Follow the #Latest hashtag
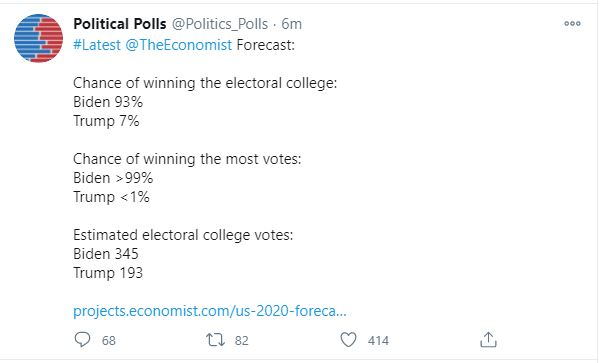 pyautogui.click(x=97, y=45)
